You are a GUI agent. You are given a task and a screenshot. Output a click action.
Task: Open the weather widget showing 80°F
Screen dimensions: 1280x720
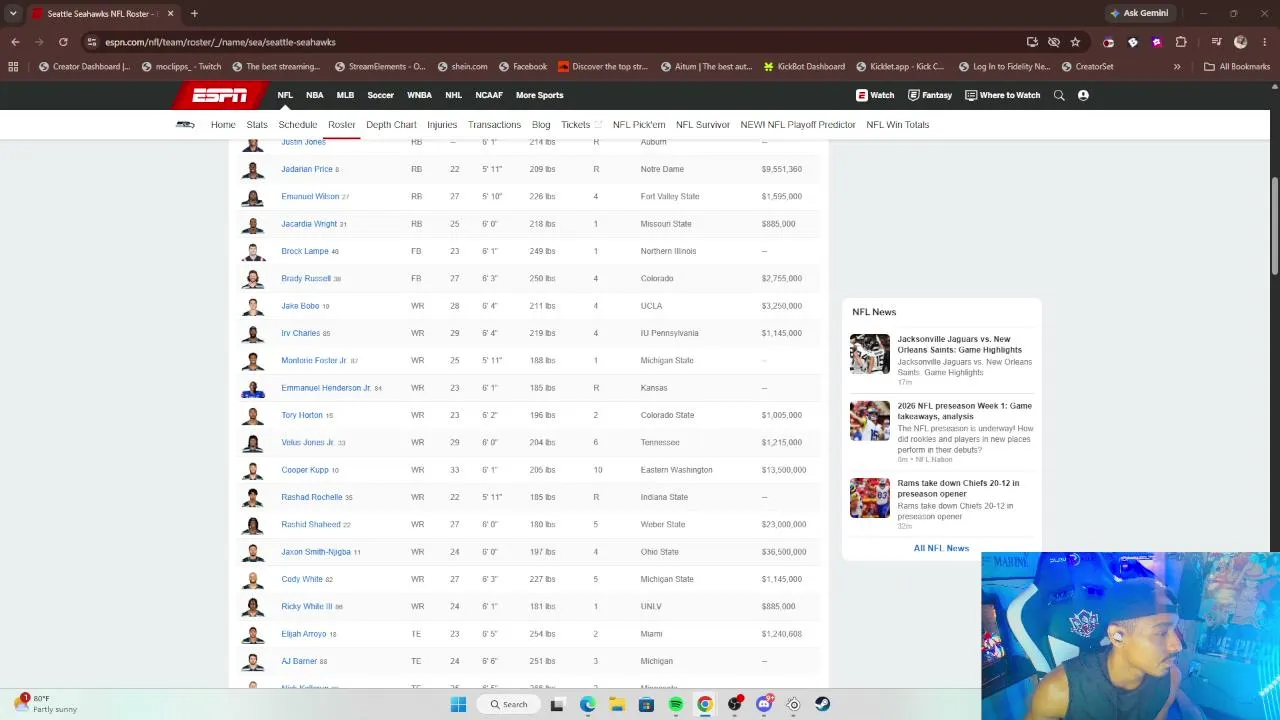pos(45,704)
